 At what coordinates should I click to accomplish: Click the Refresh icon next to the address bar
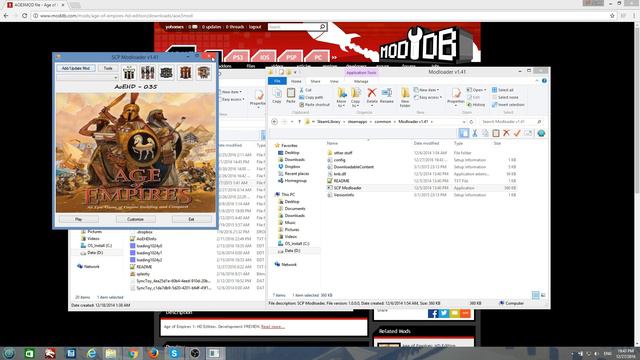[x=471, y=122]
